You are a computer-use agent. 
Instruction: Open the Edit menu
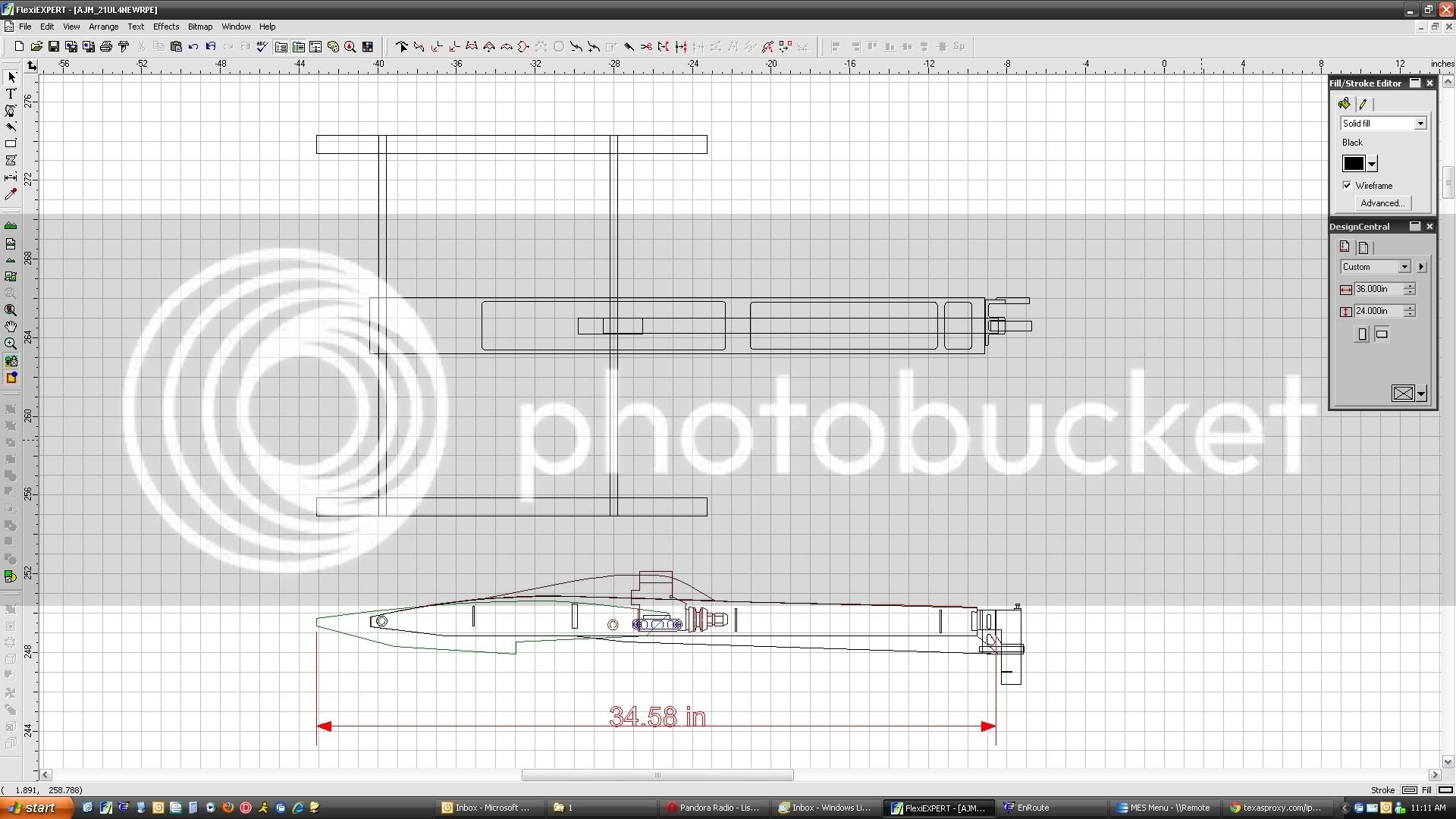click(47, 27)
